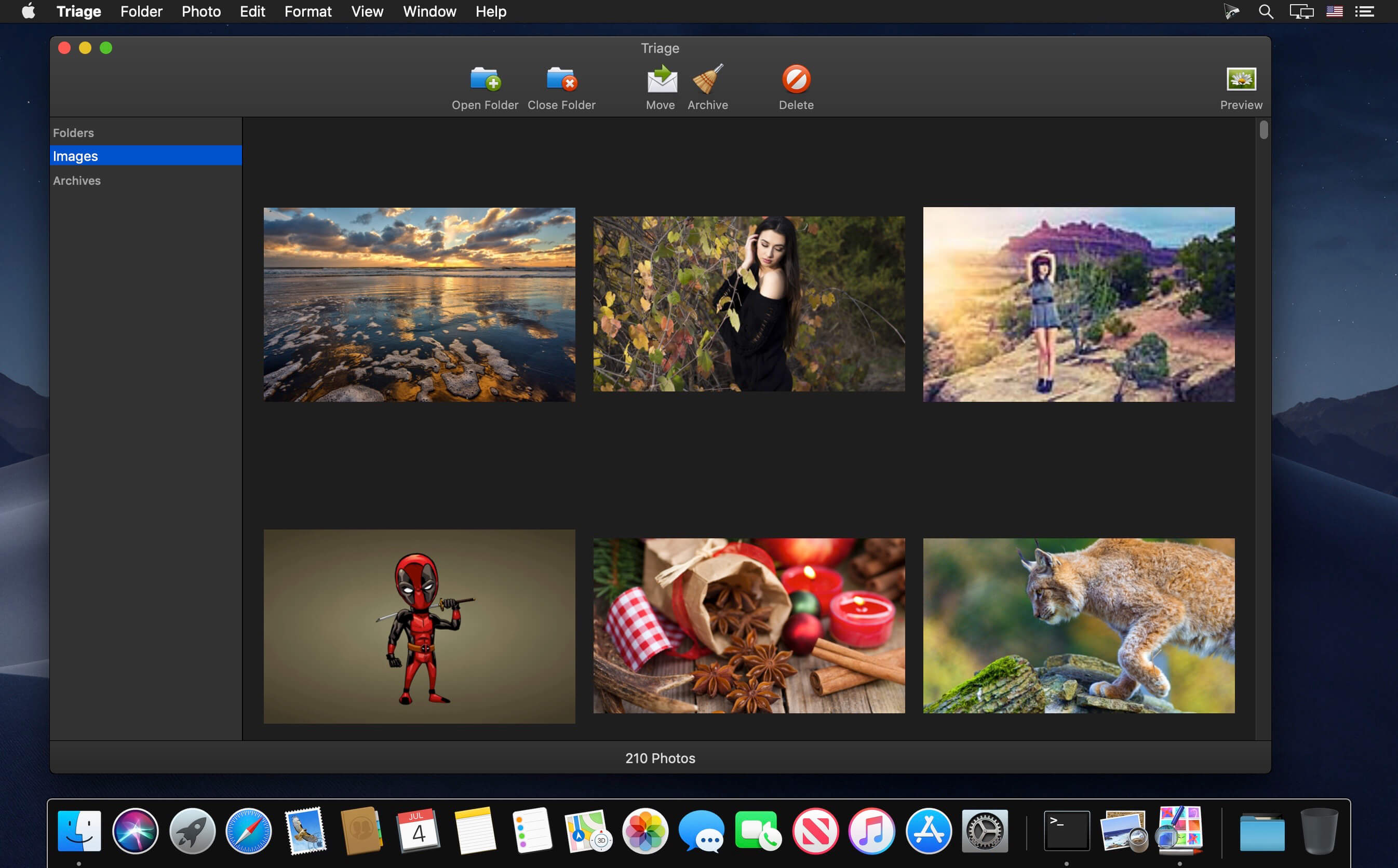Select the Images folder in sidebar
The width and height of the screenshot is (1398, 868).
[146, 156]
